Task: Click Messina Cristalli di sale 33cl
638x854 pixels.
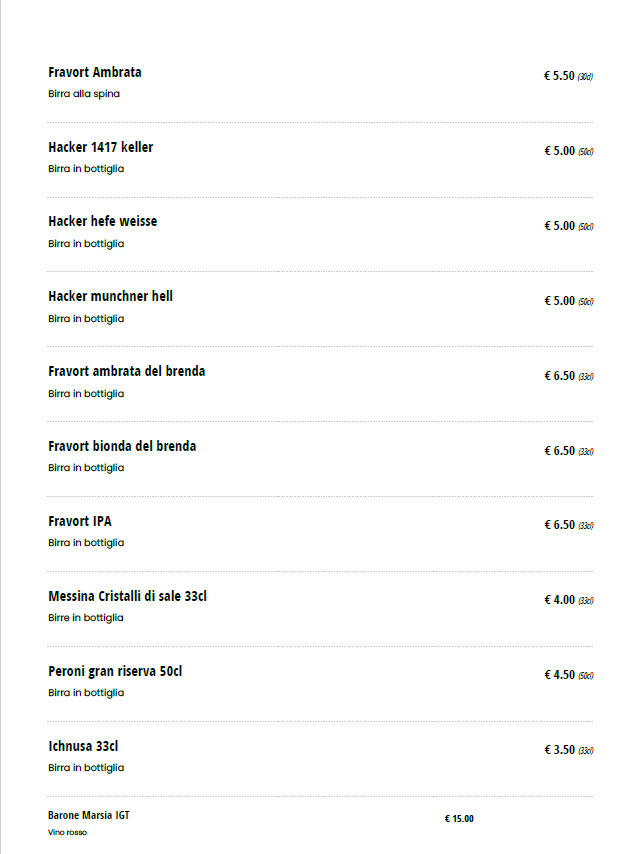Action: [127, 597]
